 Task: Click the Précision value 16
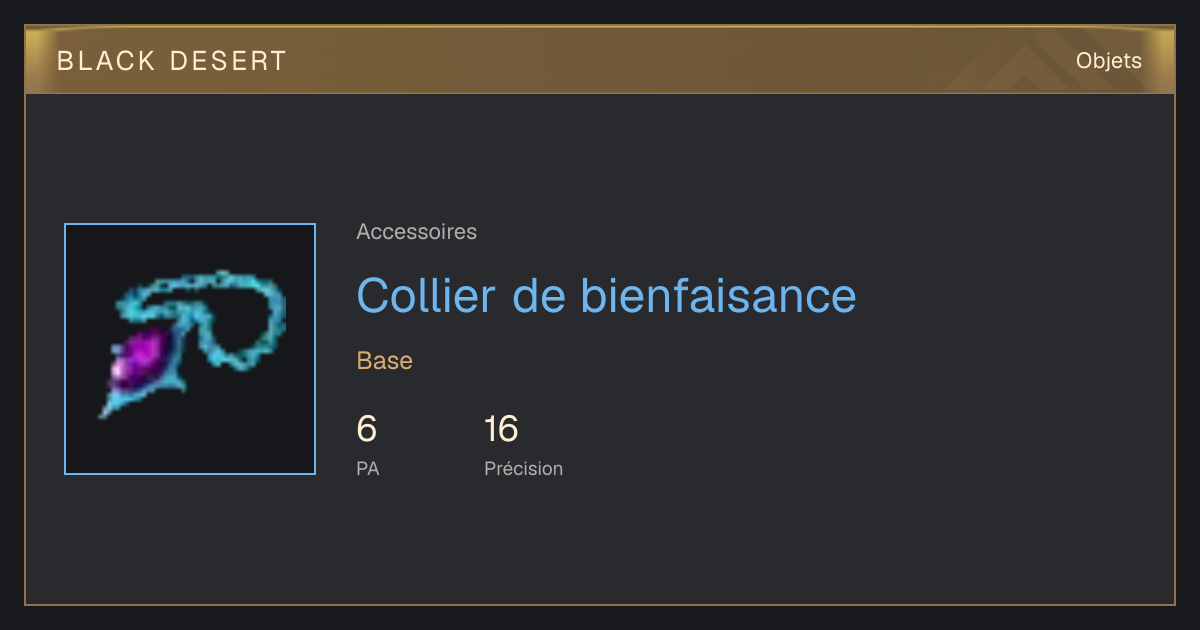[x=501, y=429]
